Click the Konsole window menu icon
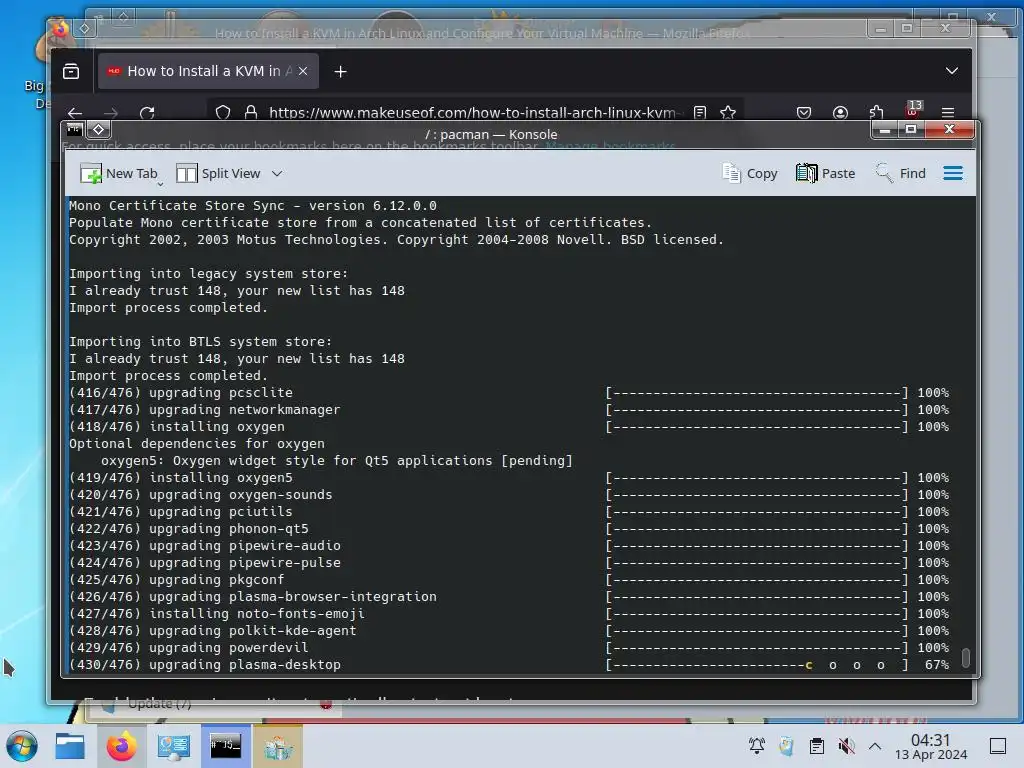The width and height of the screenshot is (1024, 768). (74, 129)
